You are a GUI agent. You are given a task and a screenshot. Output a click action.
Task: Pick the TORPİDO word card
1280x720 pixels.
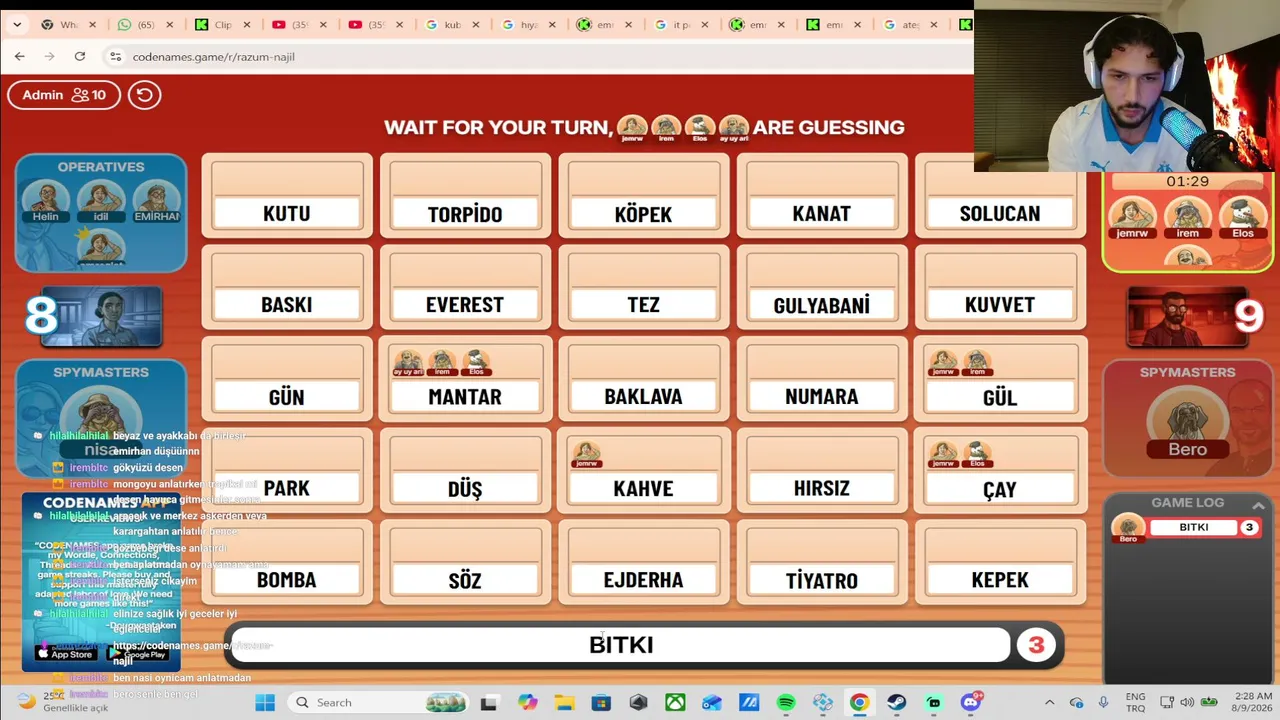465,197
